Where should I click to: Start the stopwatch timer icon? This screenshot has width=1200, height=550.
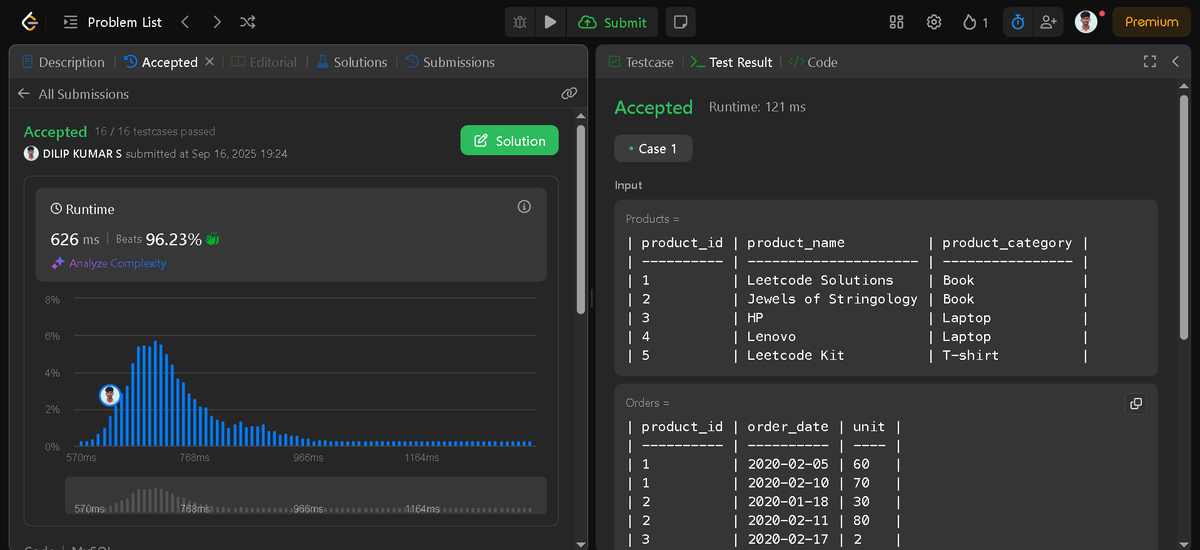(x=1018, y=22)
